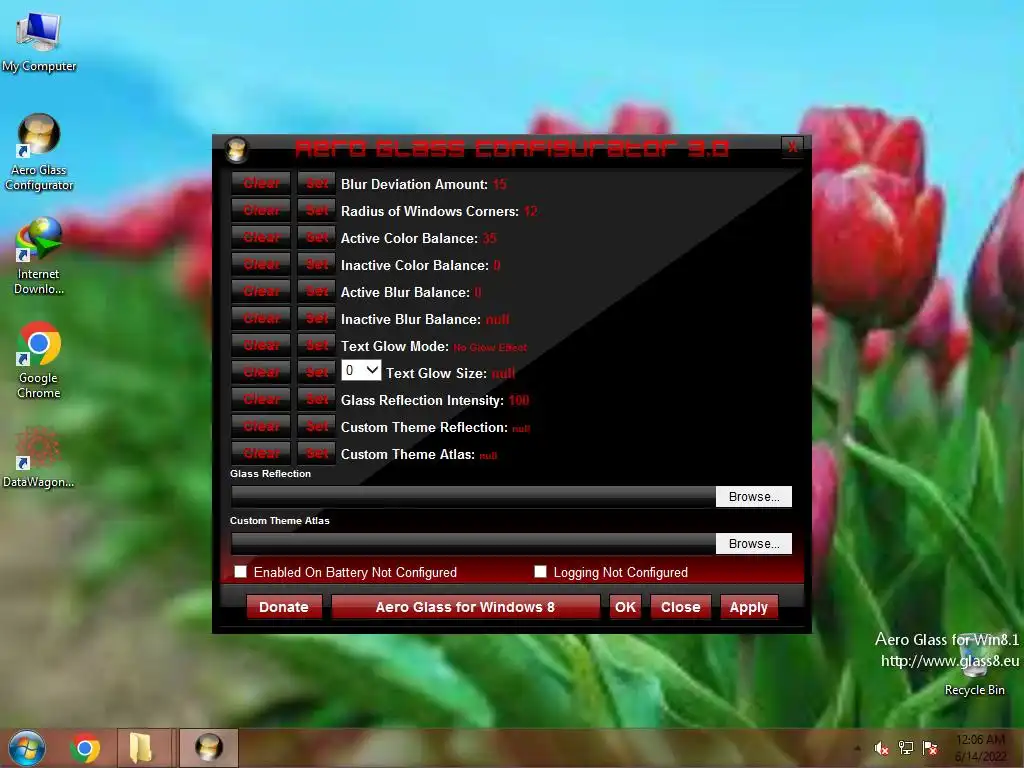The image size is (1024, 768).
Task: Click the muted volume tray icon
Action: [x=882, y=748]
